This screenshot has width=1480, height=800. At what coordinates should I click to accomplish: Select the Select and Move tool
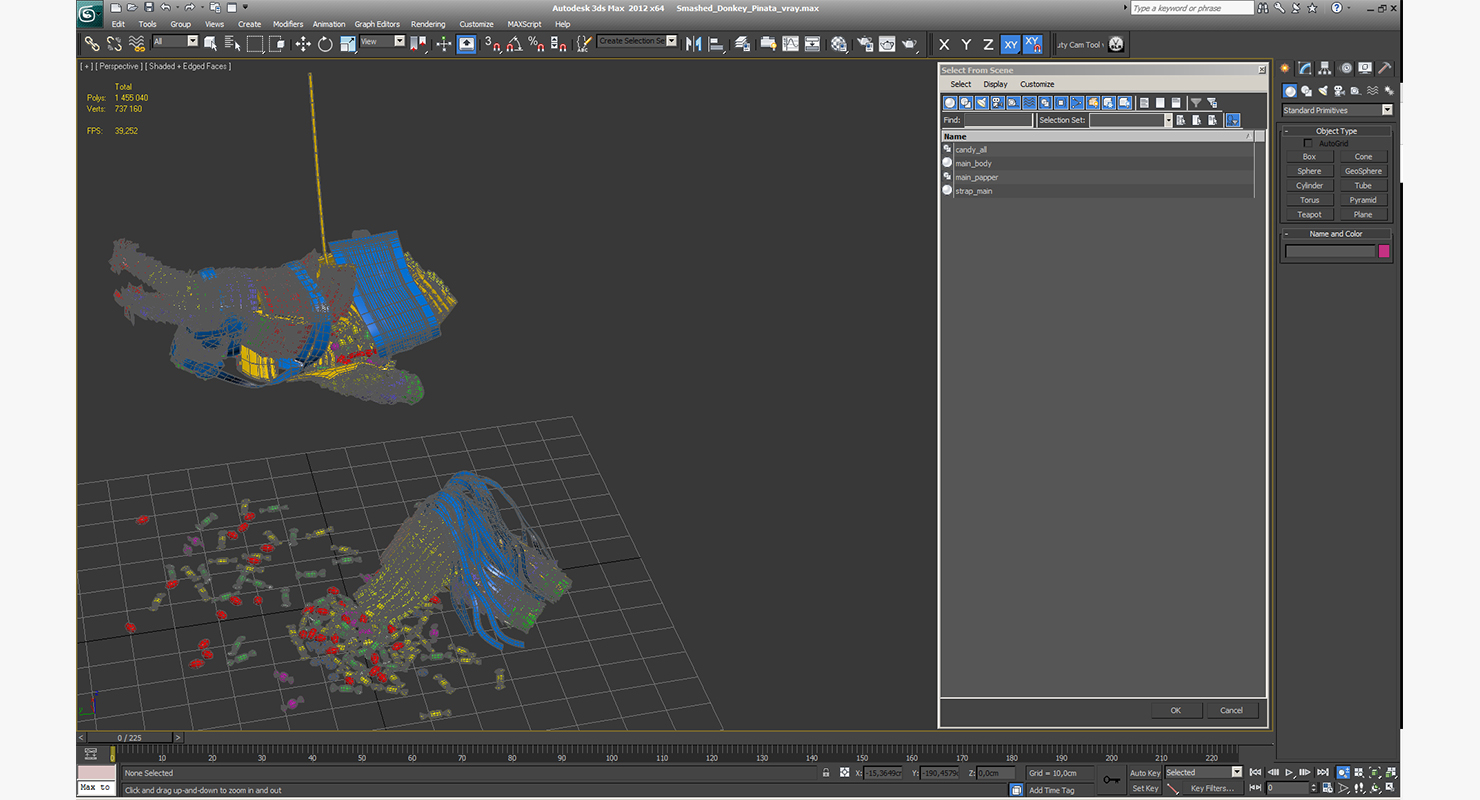point(303,44)
